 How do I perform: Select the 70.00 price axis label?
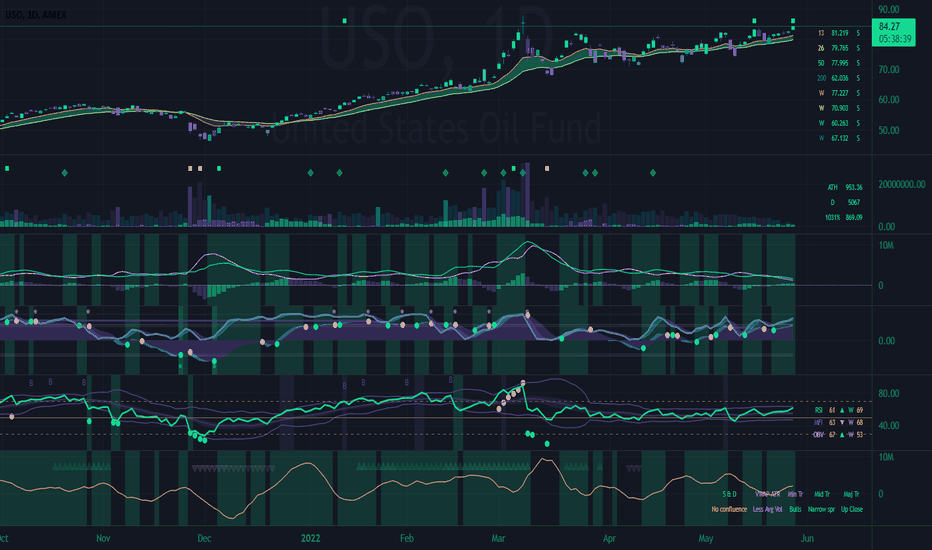click(889, 70)
